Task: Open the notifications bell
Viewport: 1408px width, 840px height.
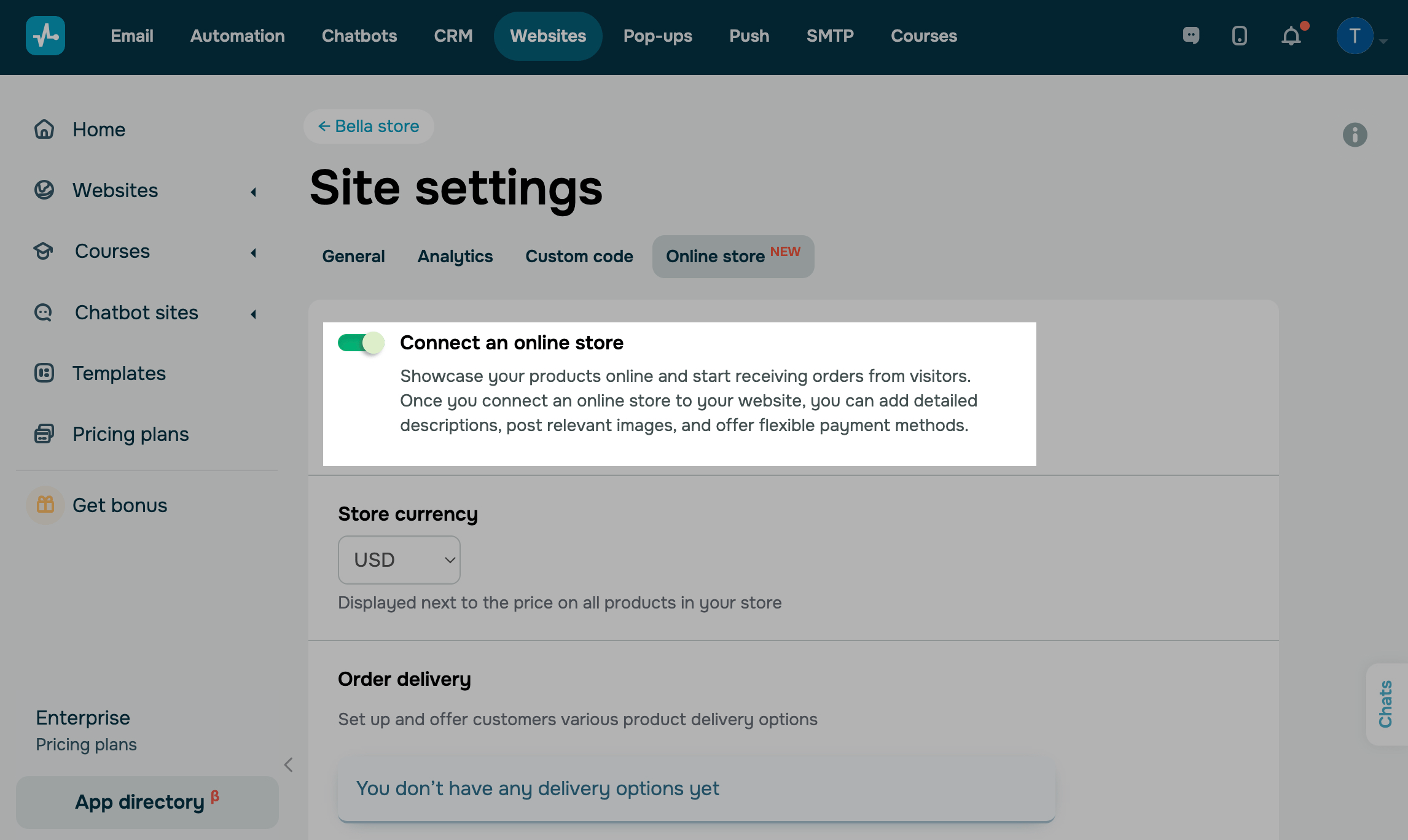Action: tap(1291, 36)
